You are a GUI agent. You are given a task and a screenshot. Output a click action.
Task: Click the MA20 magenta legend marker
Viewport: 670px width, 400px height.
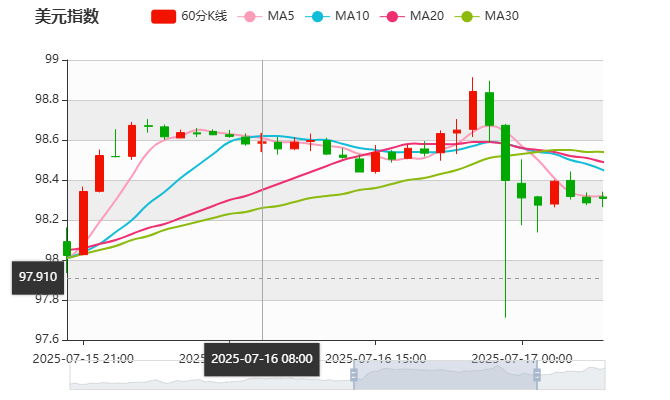393,16
